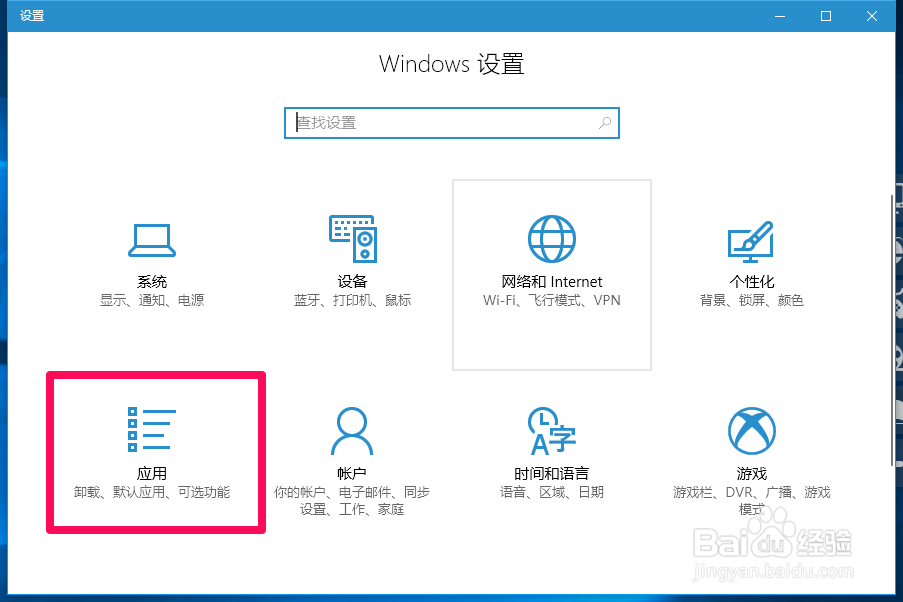903x602 pixels.
Task: Minimize the 设置 window
Action: (x=780, y=16)
